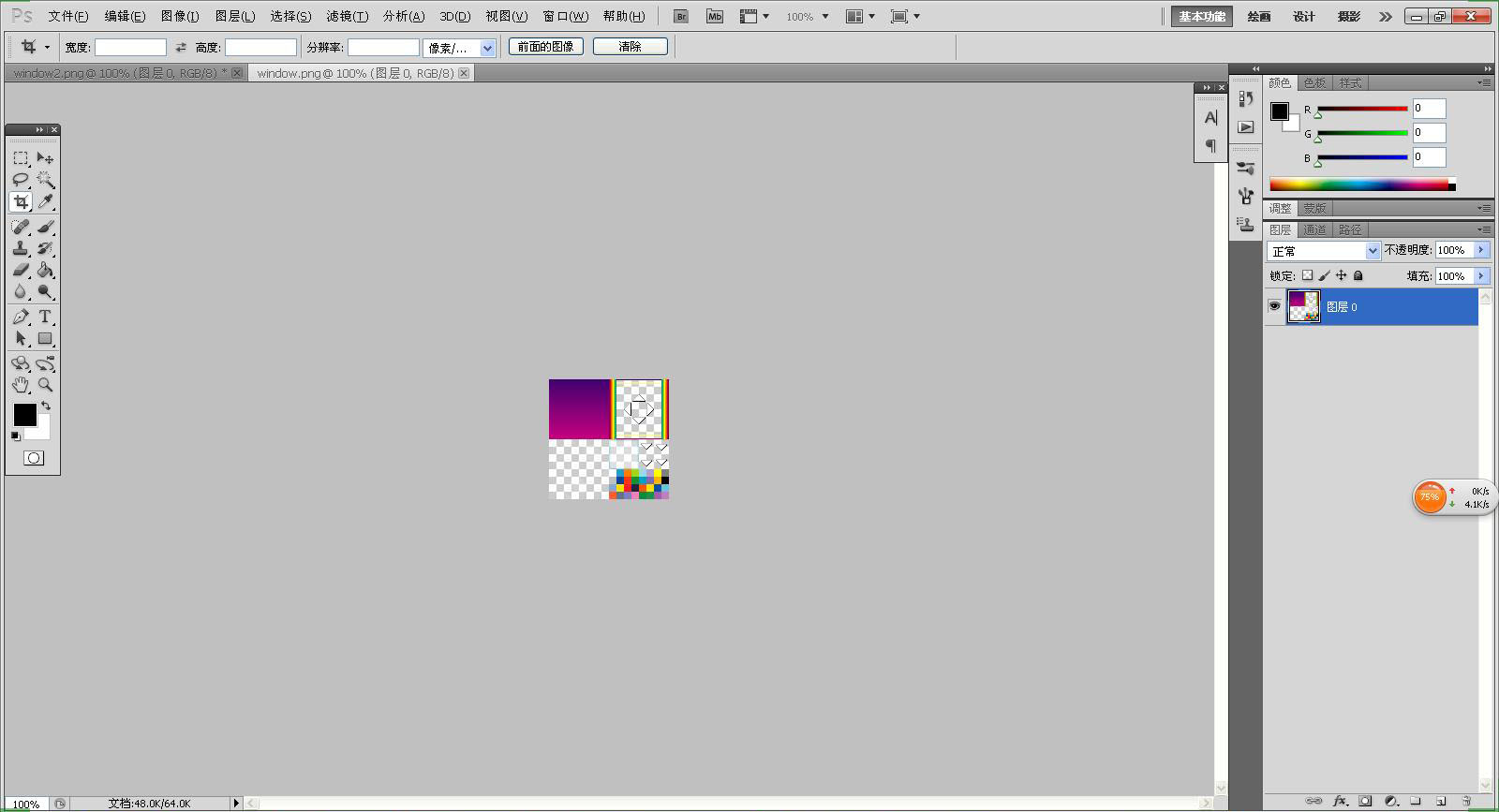Toggle lock position for the layer
This screenshot has height=812, width=1499.
coord(1342,275)
